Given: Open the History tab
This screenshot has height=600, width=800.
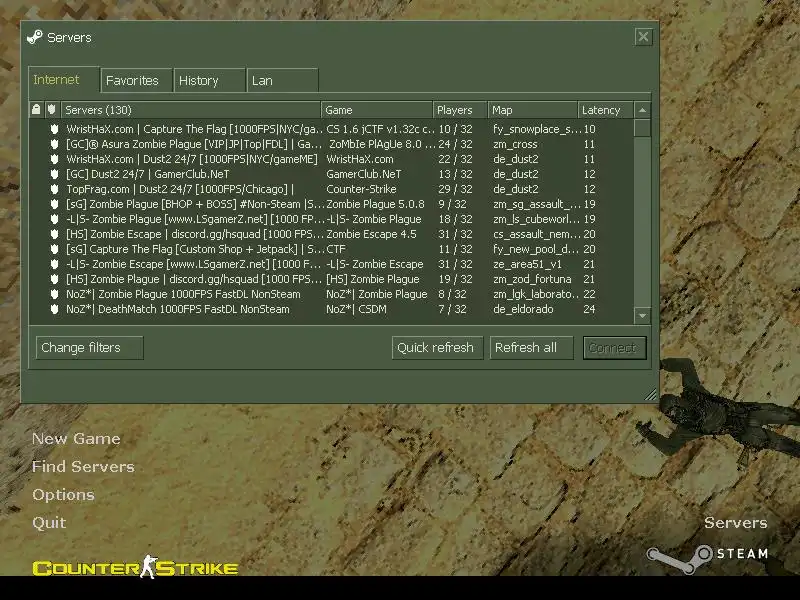Looking at the screenshot, I should click(209, 81).
